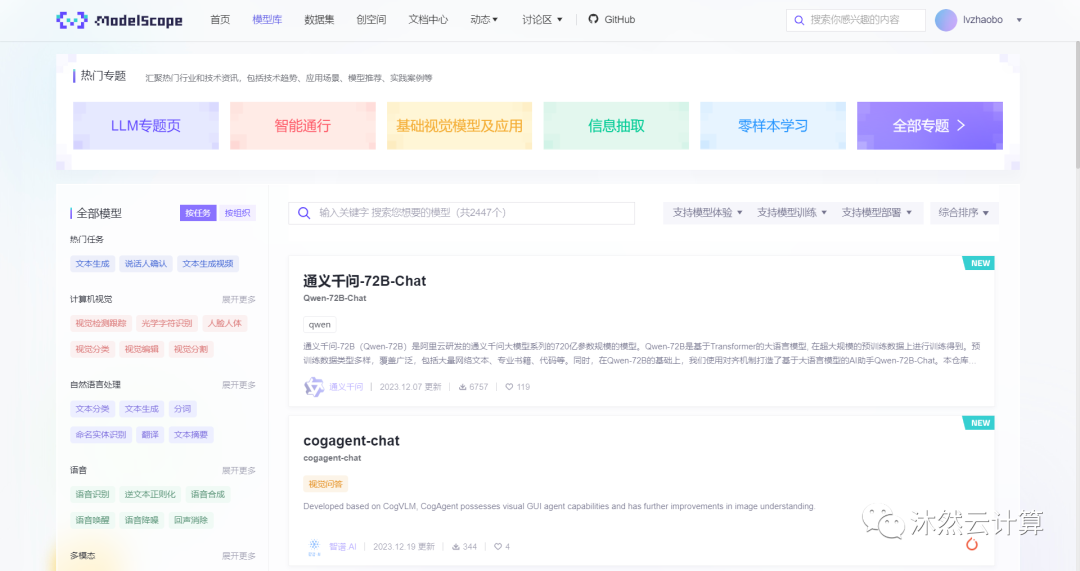The height and width of the screenshot is (571, 1080).
Task: Open the 零样本学习 topic card
Action: click(773, 125)
